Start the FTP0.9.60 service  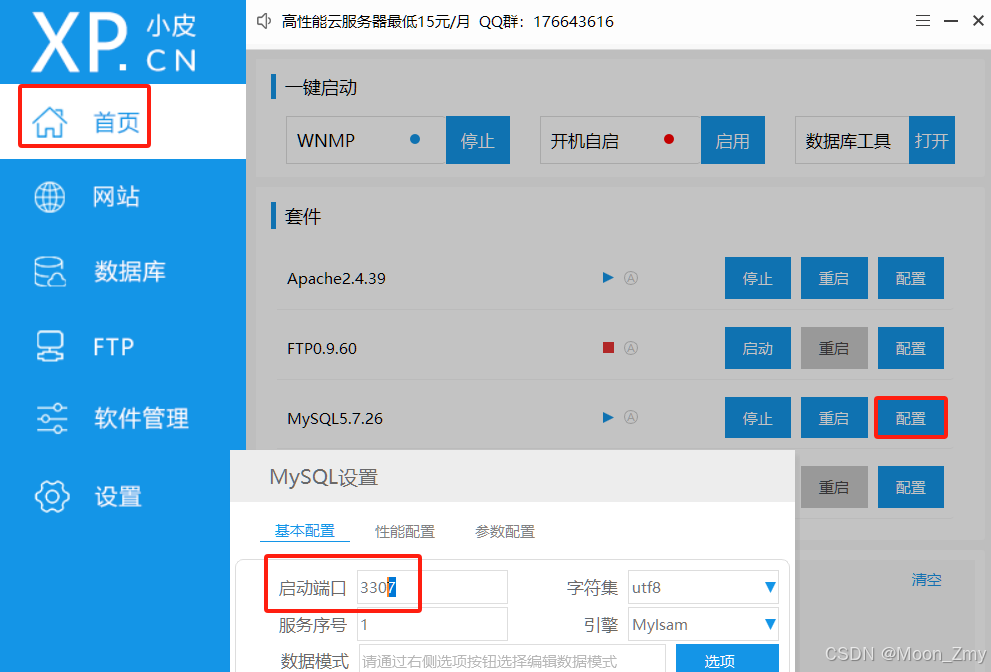[x=757, y=348]
